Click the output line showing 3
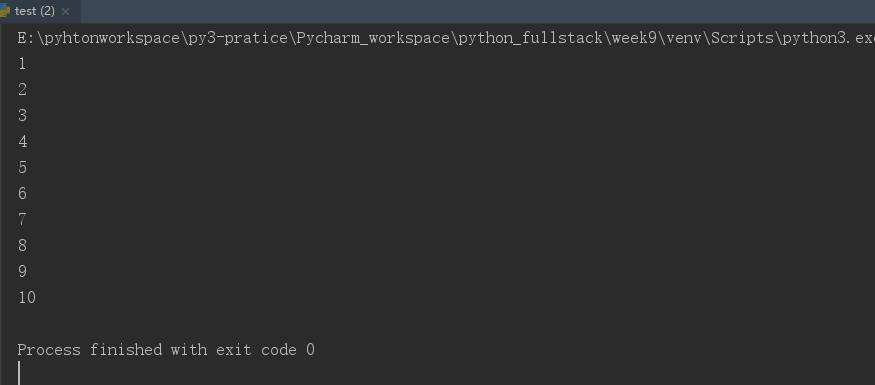The image size is (875, 385). (22, 116)
